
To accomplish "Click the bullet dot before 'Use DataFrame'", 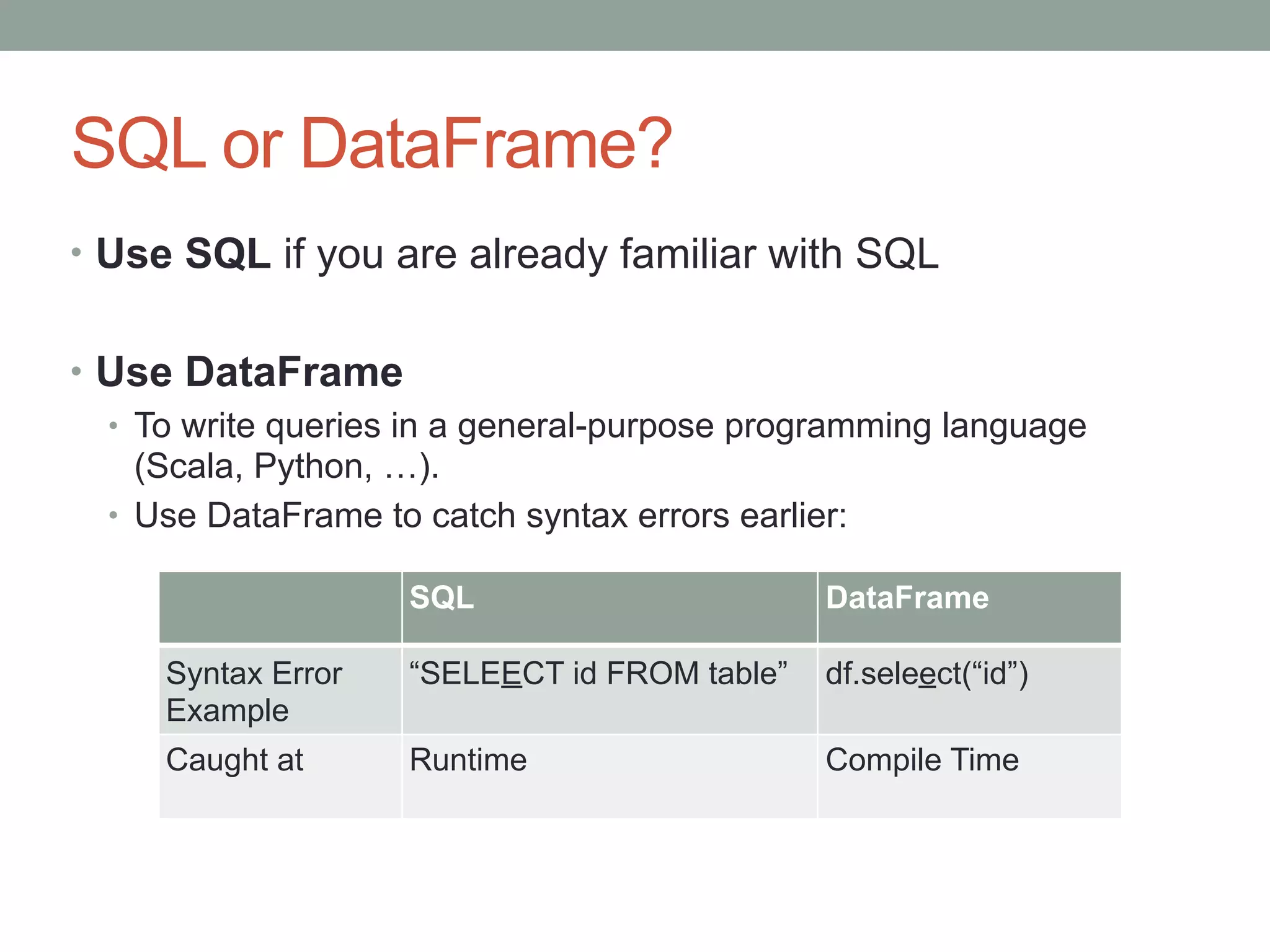I will tap(76, 371).
